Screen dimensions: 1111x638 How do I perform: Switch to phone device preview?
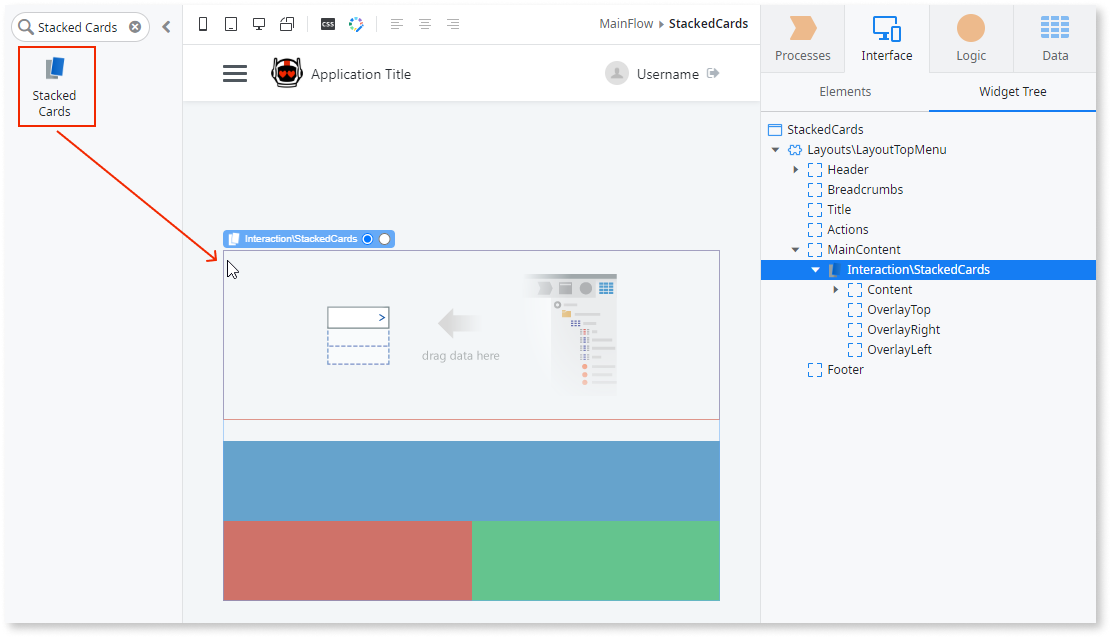coord(204,24)
